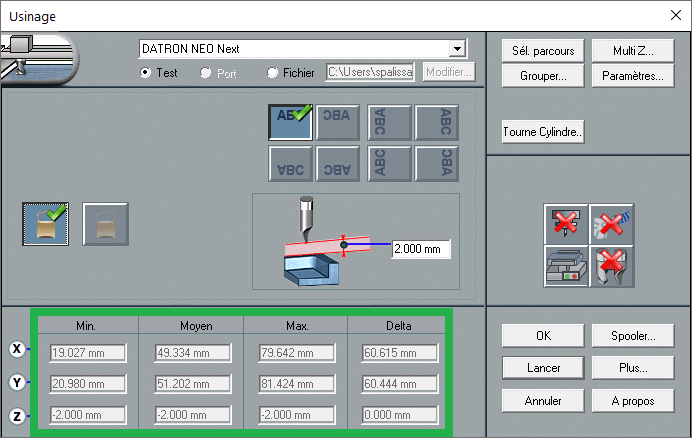Image resolution: width=692 pixels, height=438 pixels.
Task: Click the Paramètres... button
Action: (634, 76)
